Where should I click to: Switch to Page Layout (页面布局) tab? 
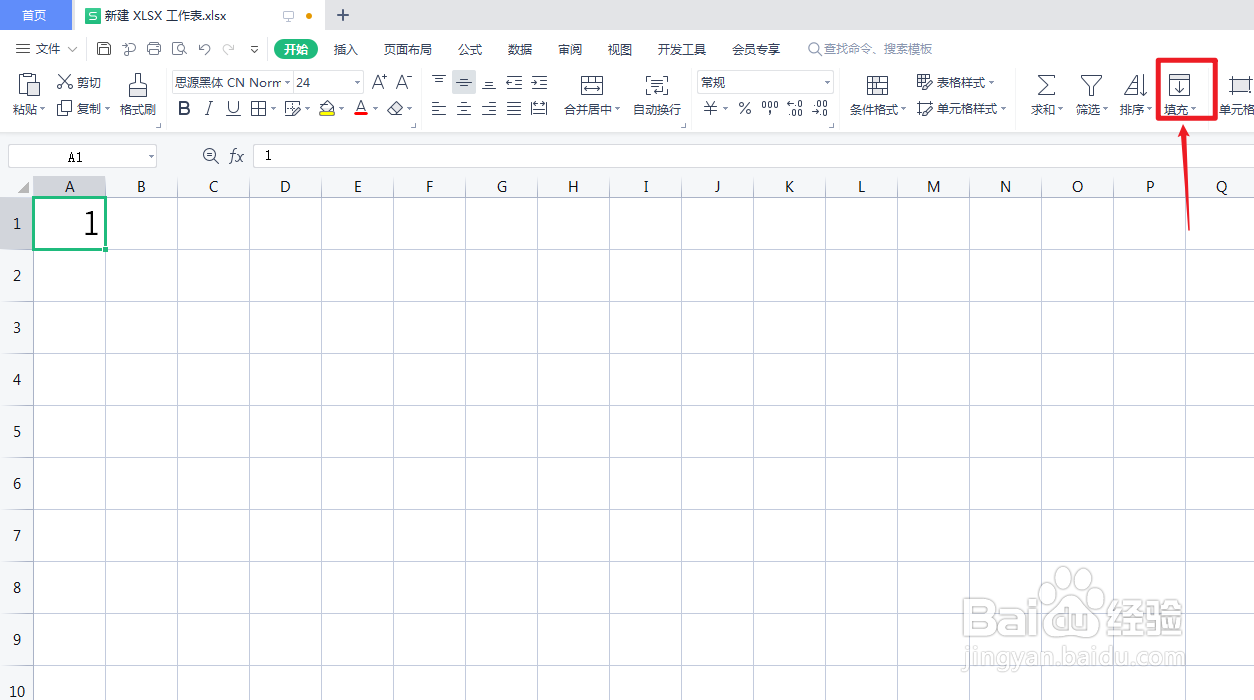point(408,49)
